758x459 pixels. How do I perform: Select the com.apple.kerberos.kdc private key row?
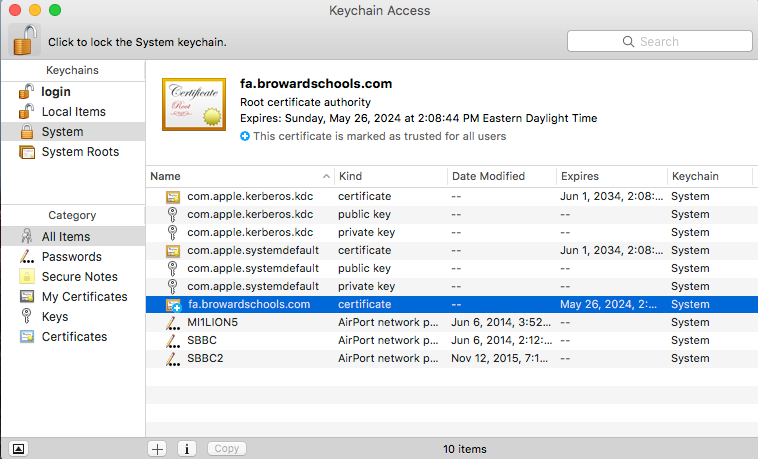(x=452, y=232)
